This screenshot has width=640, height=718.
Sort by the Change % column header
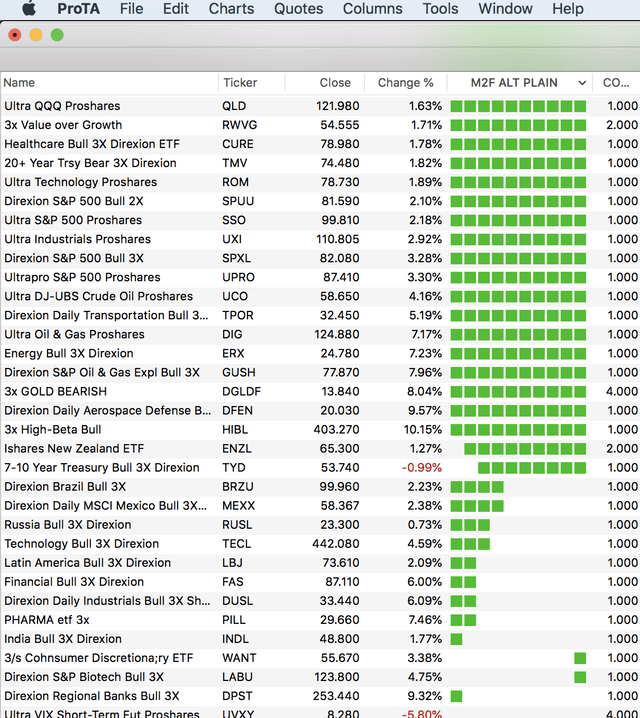[x=406, y=83]
